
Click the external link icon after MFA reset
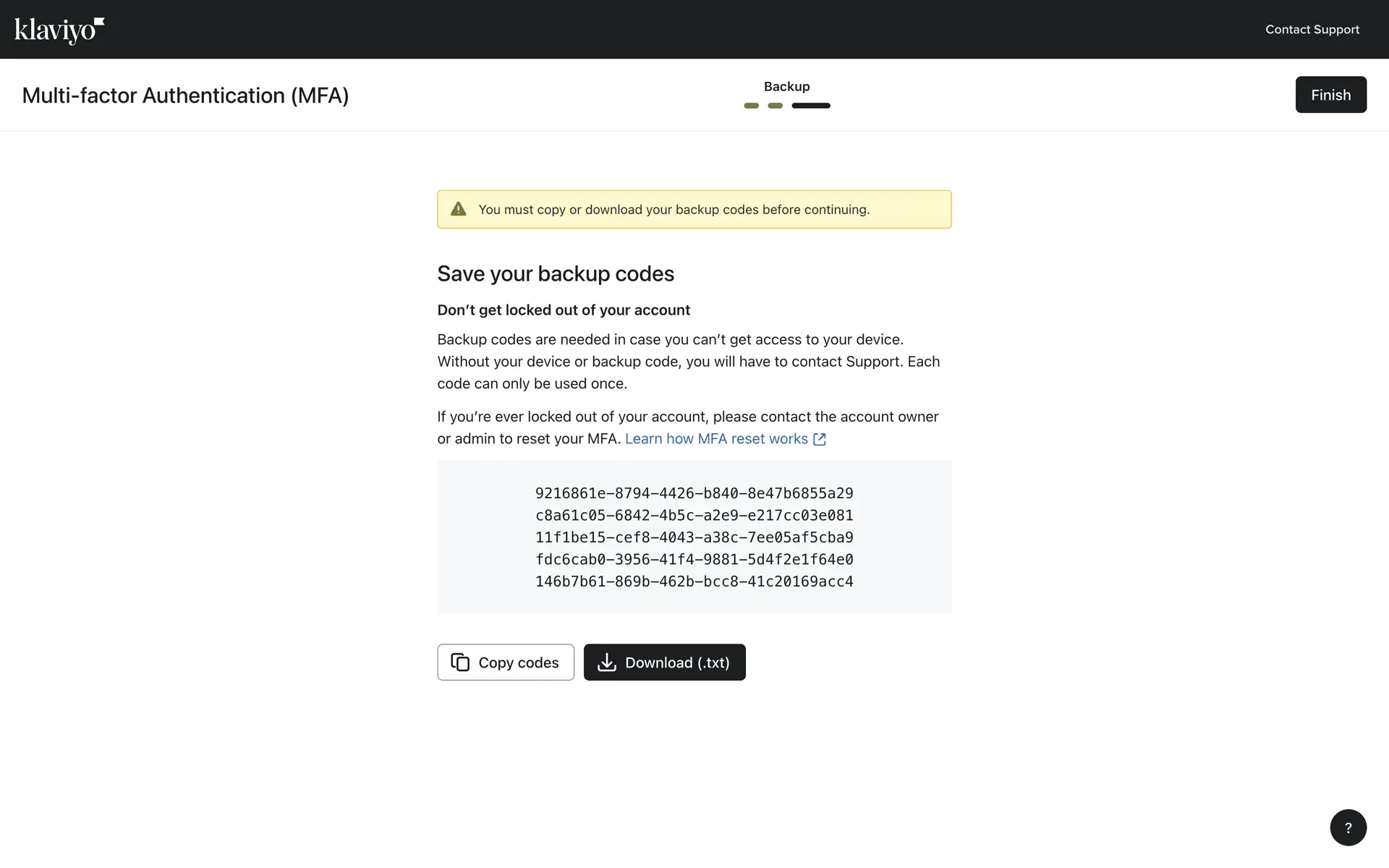click(x=820, y=439)
